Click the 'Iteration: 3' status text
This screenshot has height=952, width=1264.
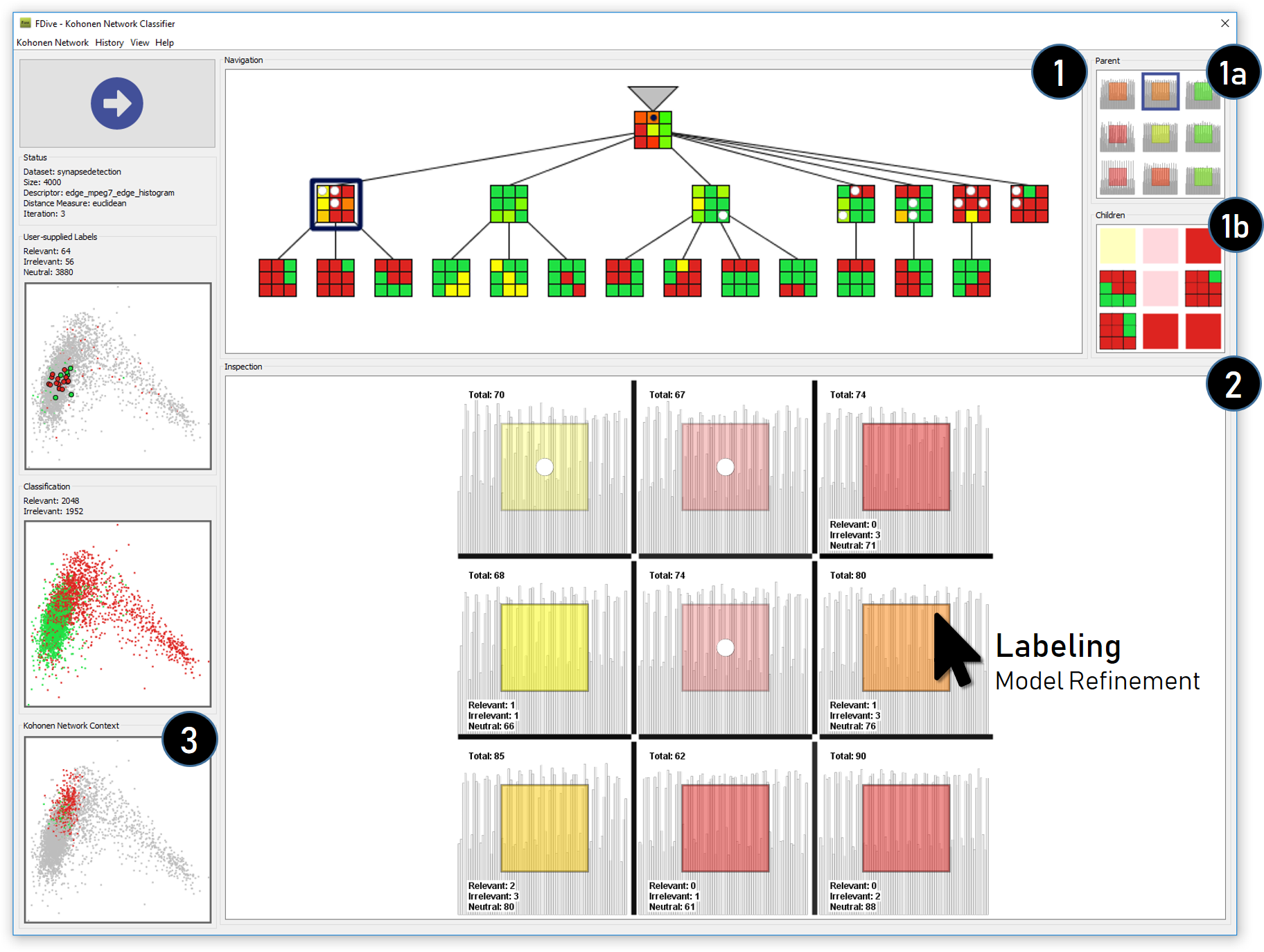[x=44, y=214]
